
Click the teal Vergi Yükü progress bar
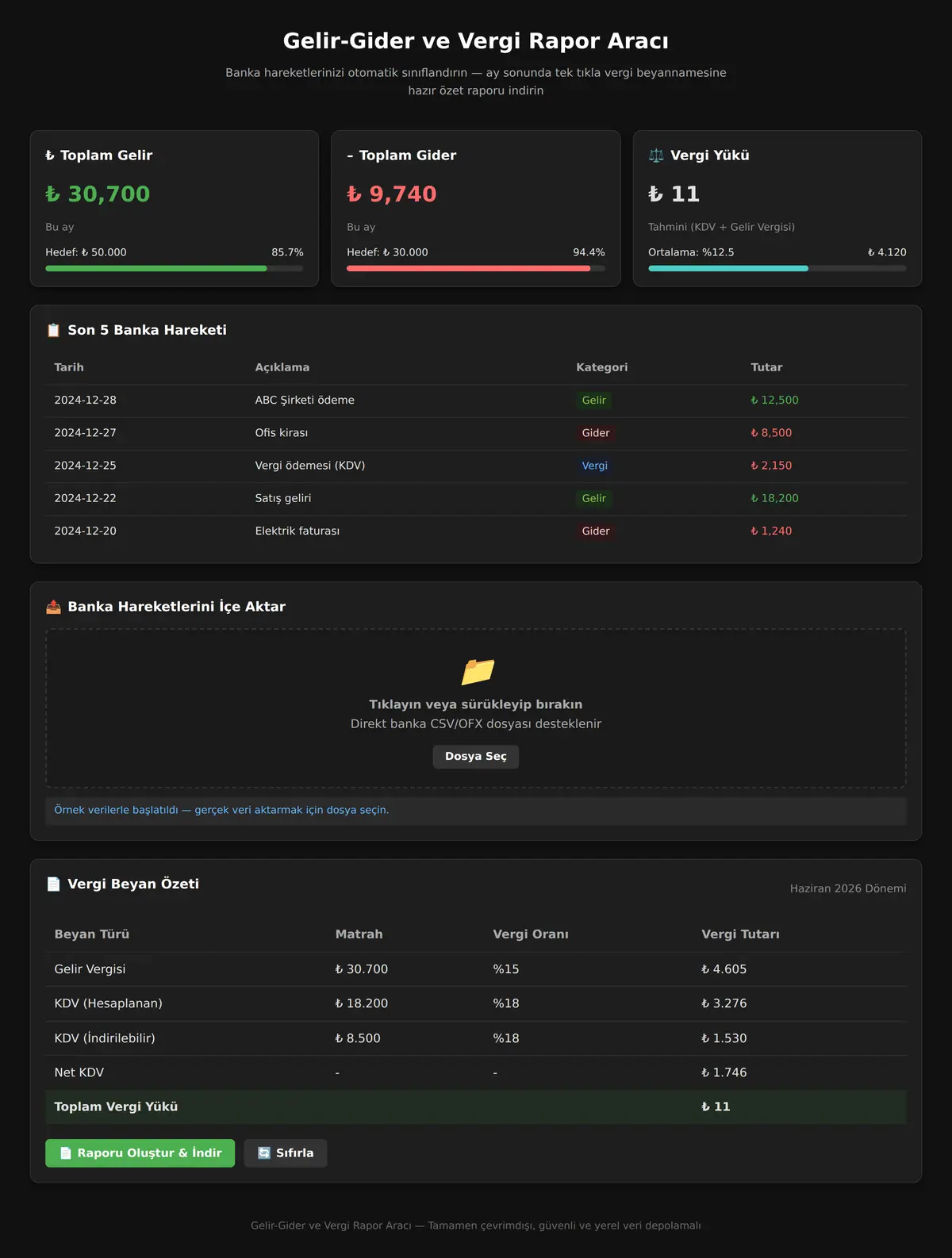coord(777,268)
